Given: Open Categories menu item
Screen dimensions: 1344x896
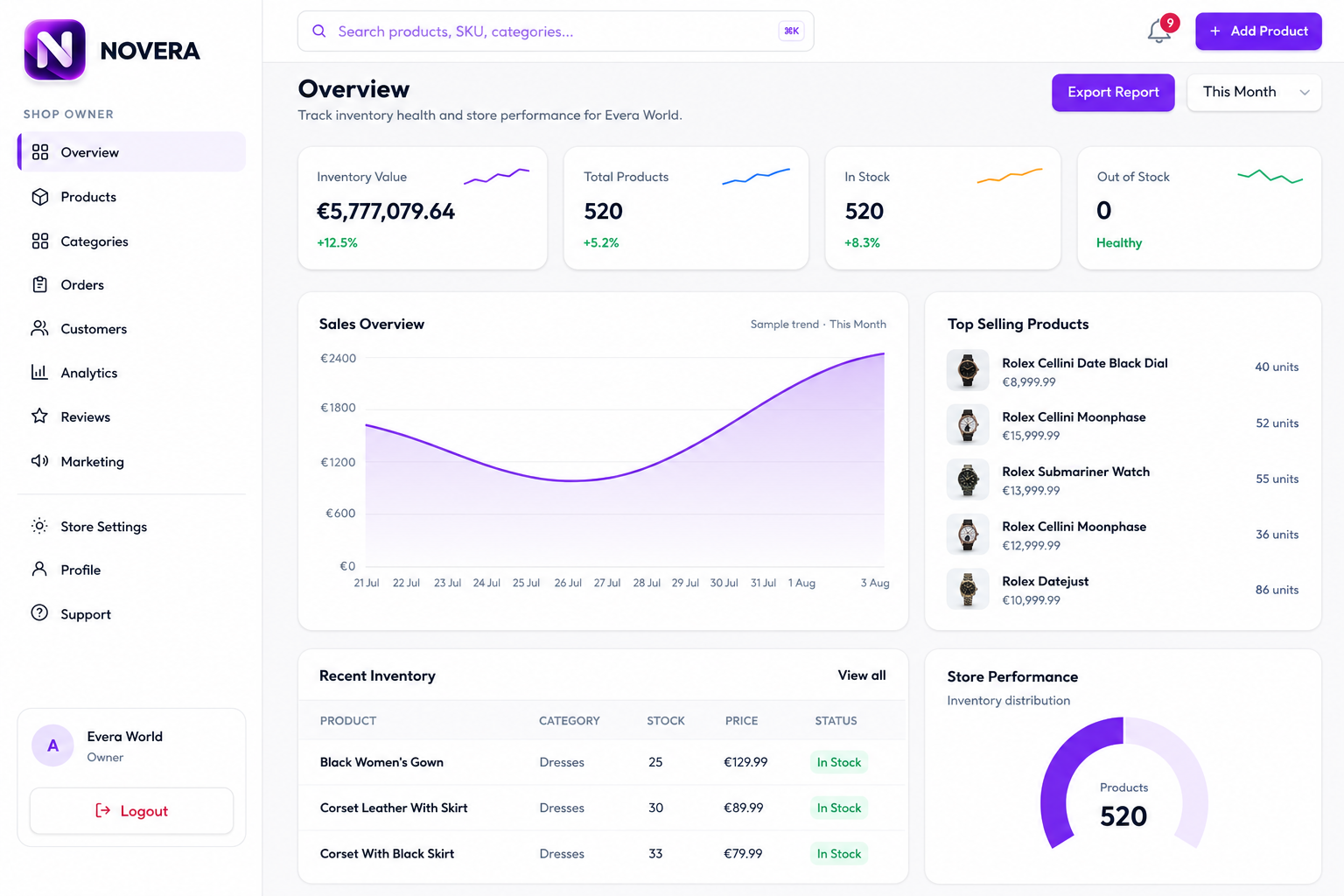Looking at the screenshot, I should click(132, 241).
